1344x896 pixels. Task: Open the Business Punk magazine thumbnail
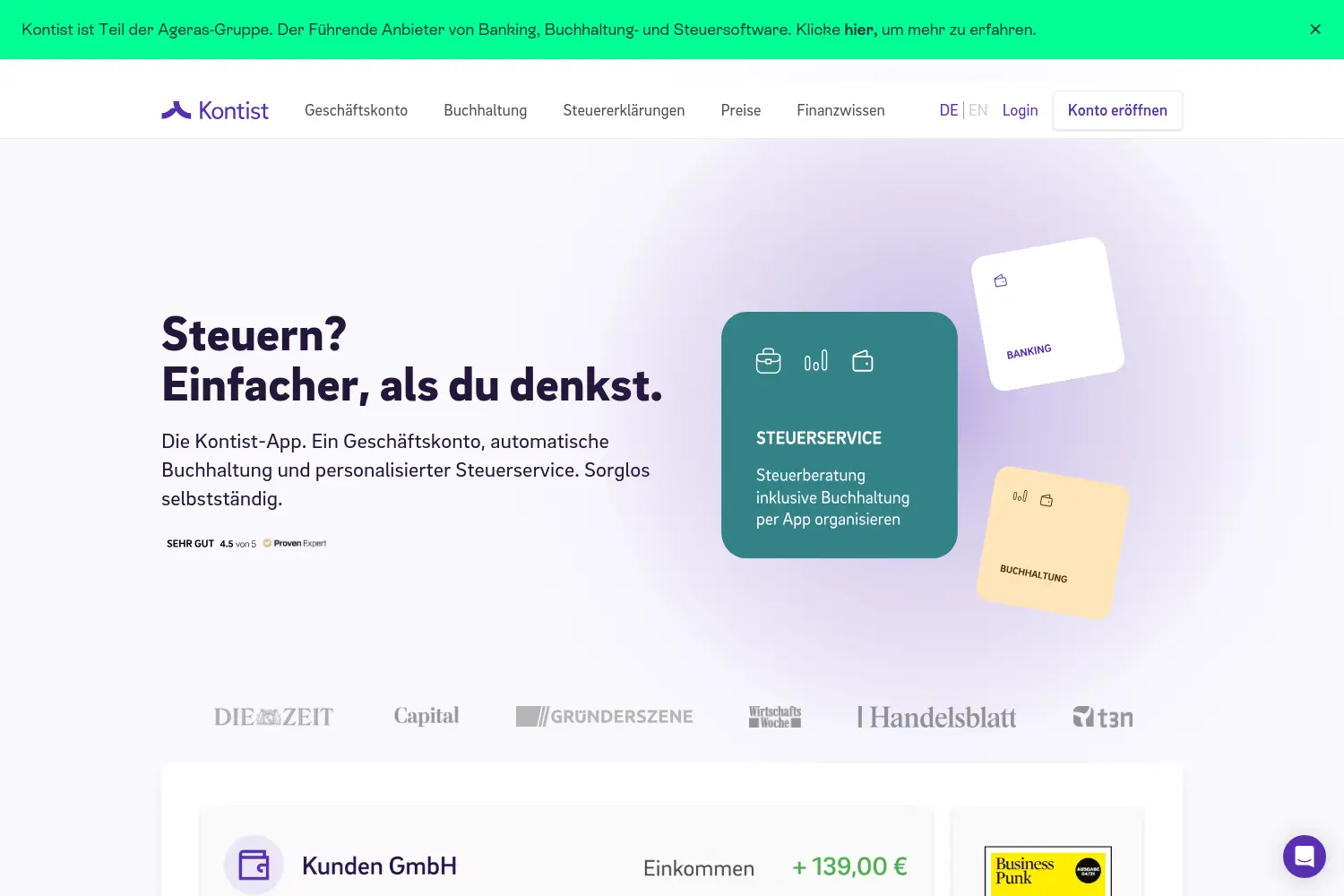1048,871
